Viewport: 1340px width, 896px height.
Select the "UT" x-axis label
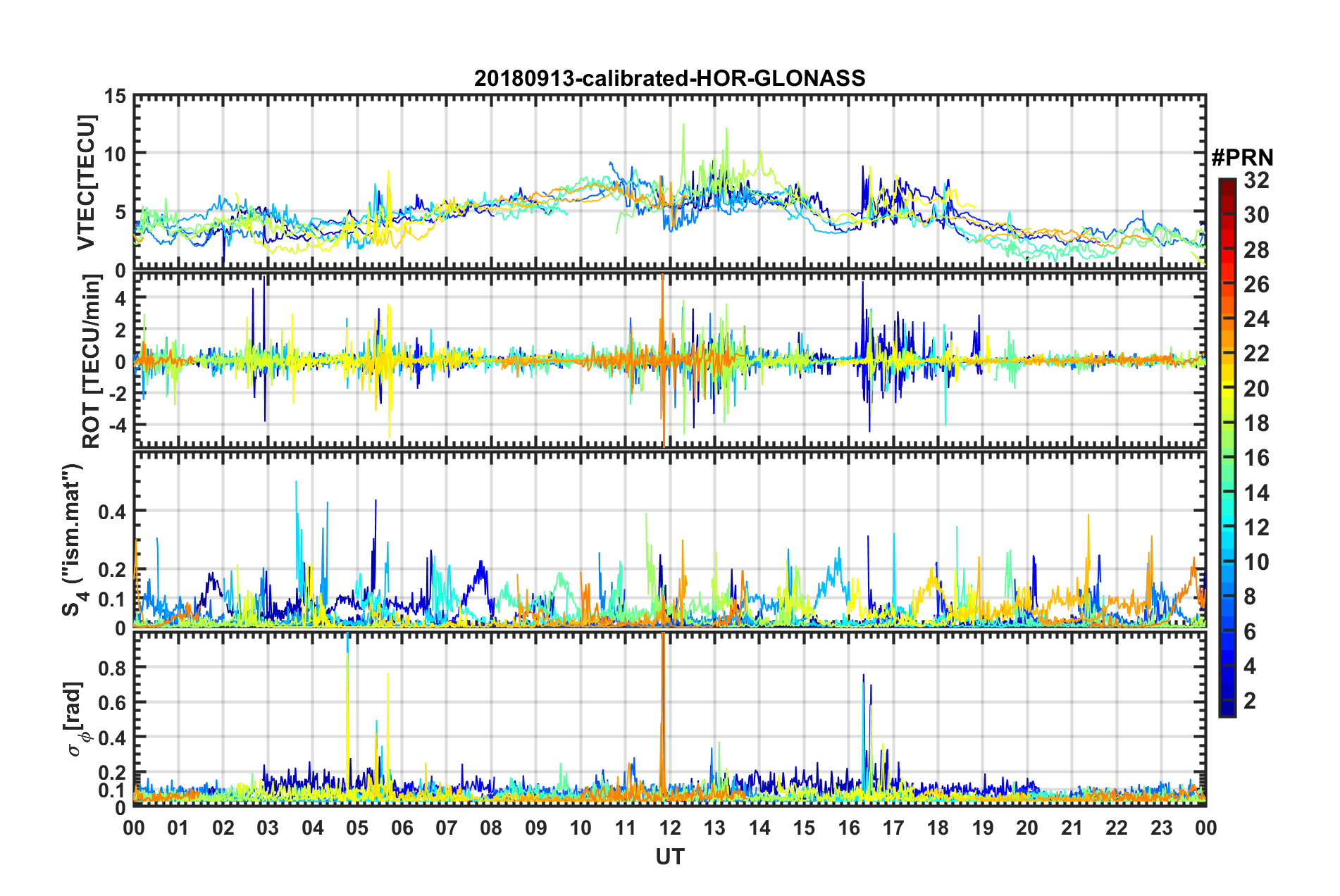(670, 857)
